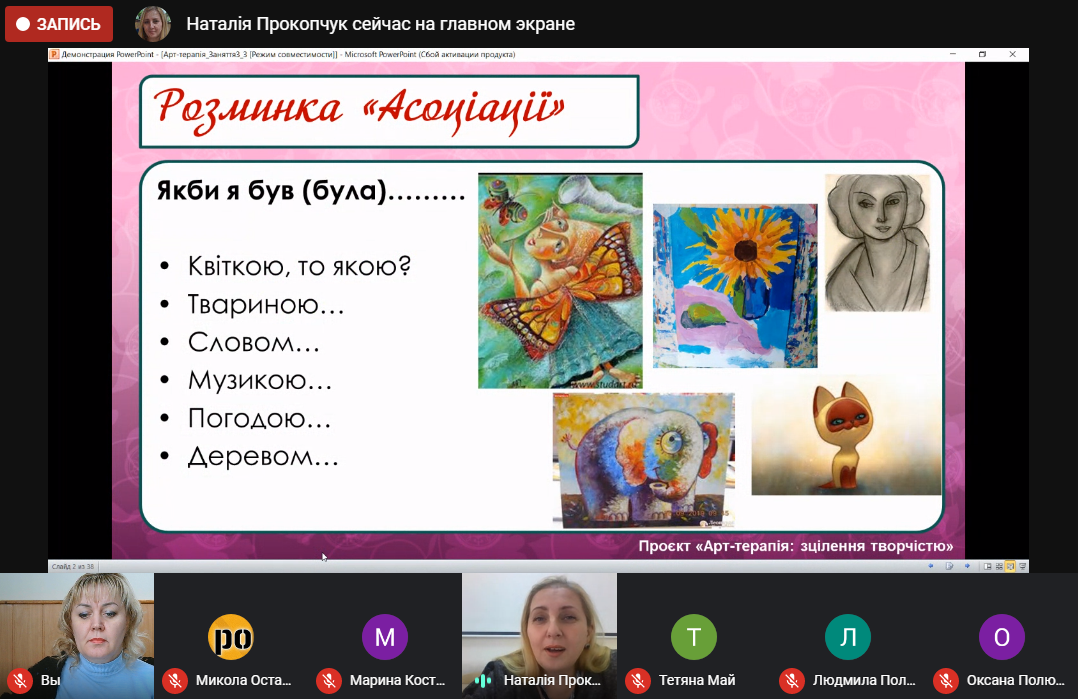Image resolution: width=1078 pixels, height=699 pixels.
Task: Click the butterfly girl painting on slide
Action: pos(560,281)
